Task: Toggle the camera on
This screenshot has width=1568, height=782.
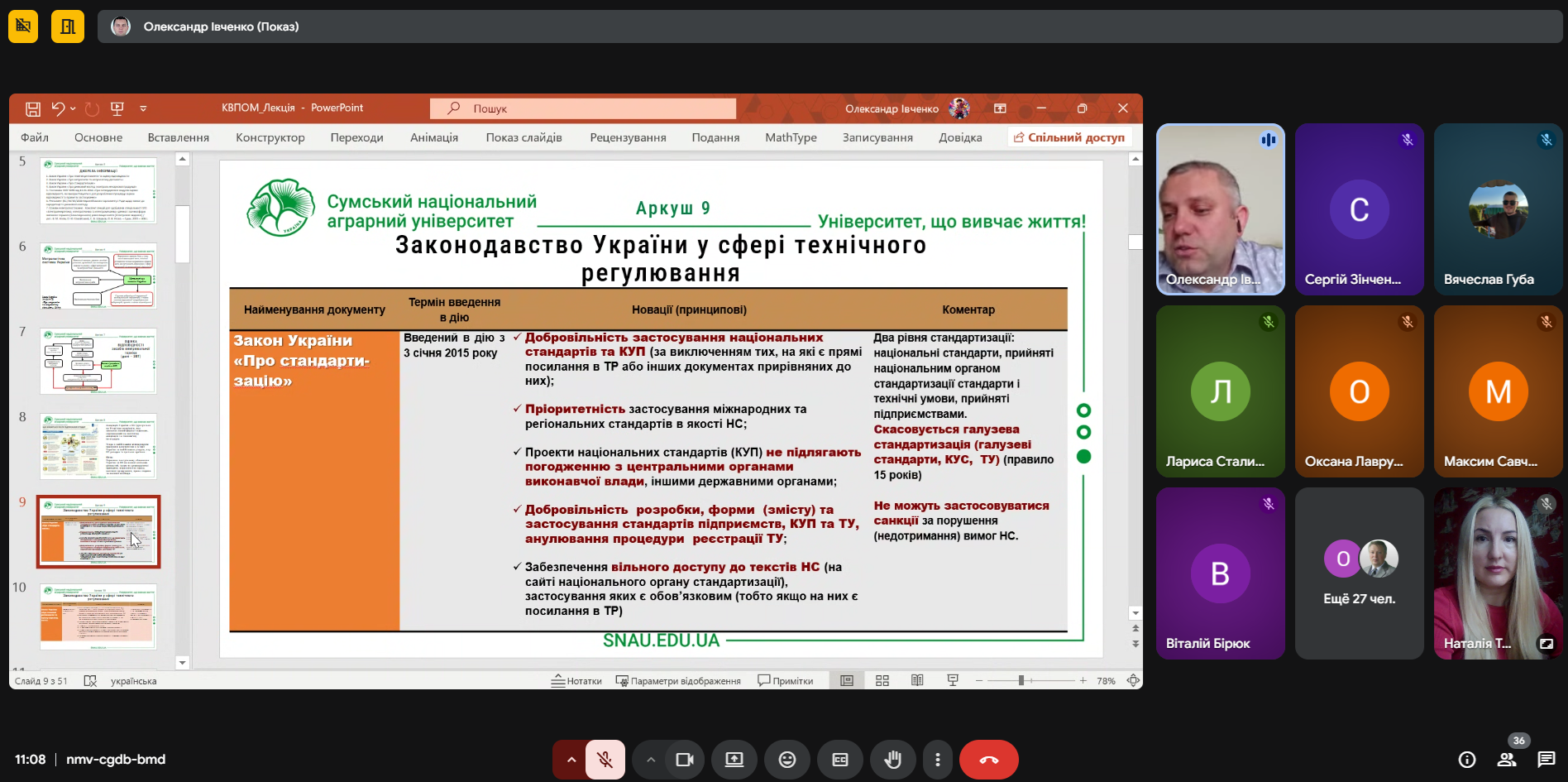Action: [685, 760]
